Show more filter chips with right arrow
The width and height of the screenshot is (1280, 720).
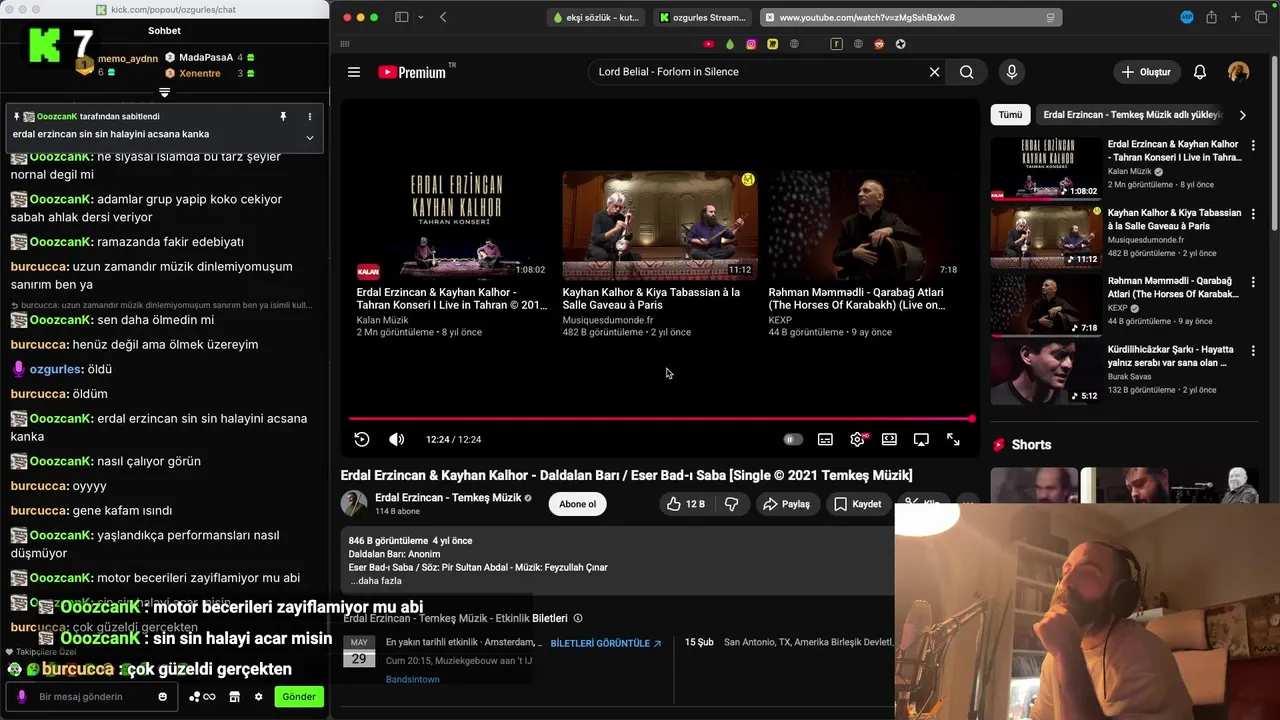[x=1242, y=115]
